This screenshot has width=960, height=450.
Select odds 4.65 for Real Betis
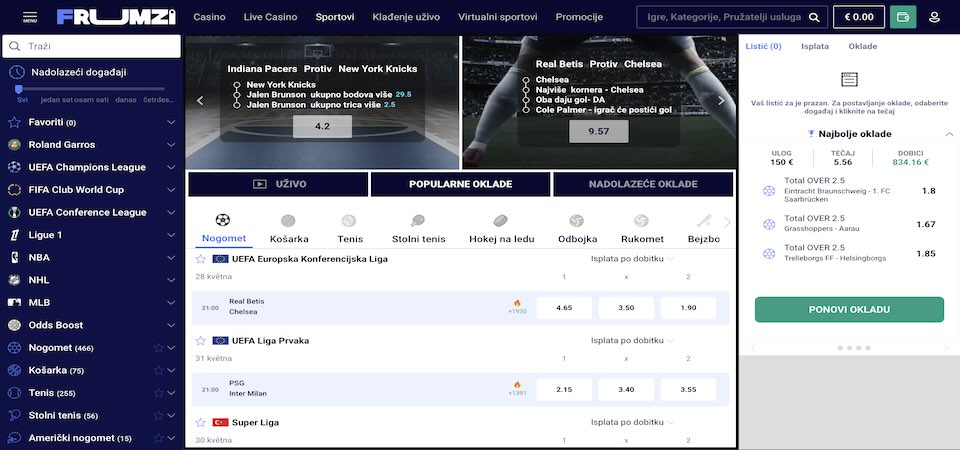tap(564, 308)
